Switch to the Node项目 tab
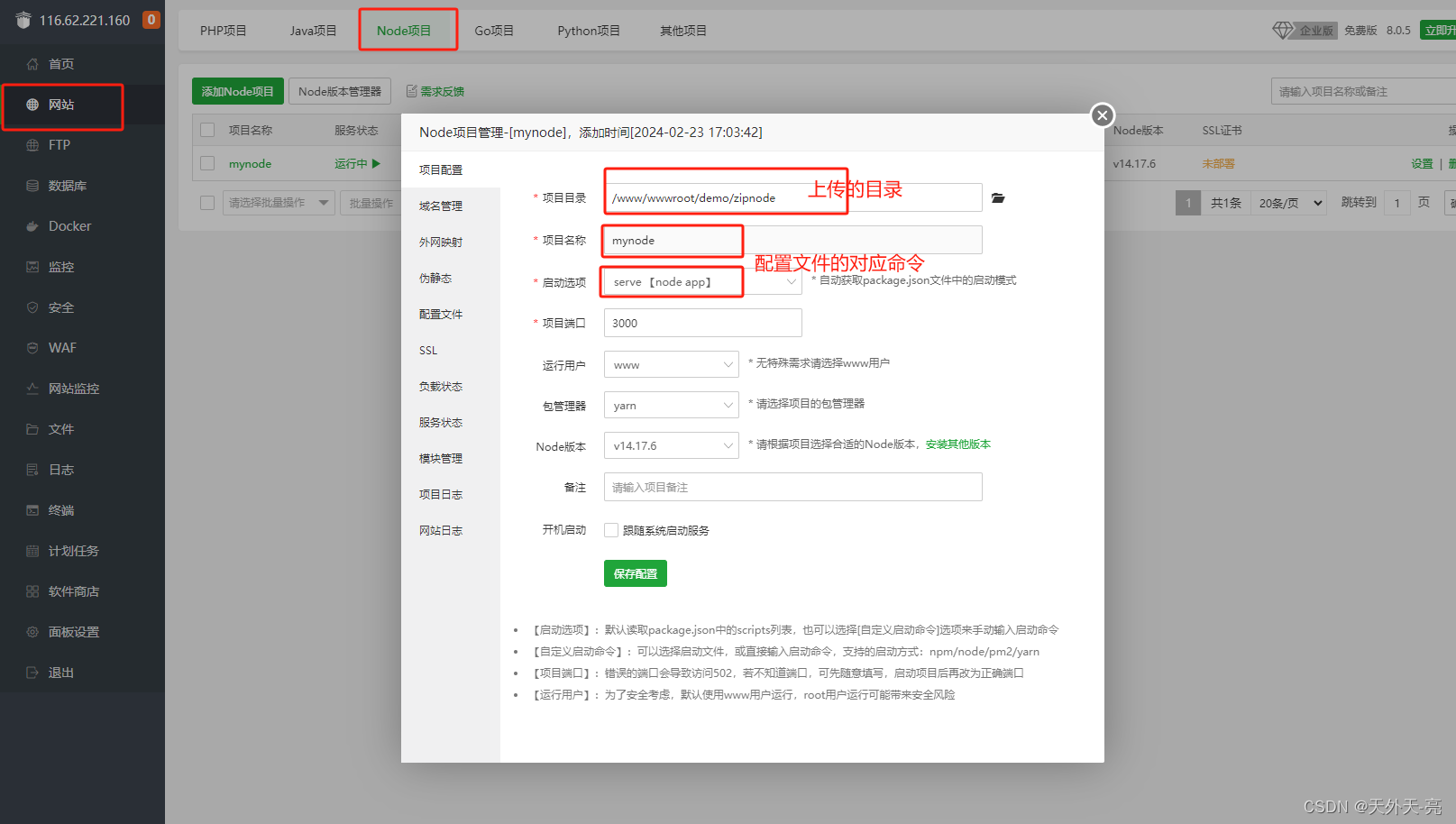1456x824 pixels. point(404,31)
